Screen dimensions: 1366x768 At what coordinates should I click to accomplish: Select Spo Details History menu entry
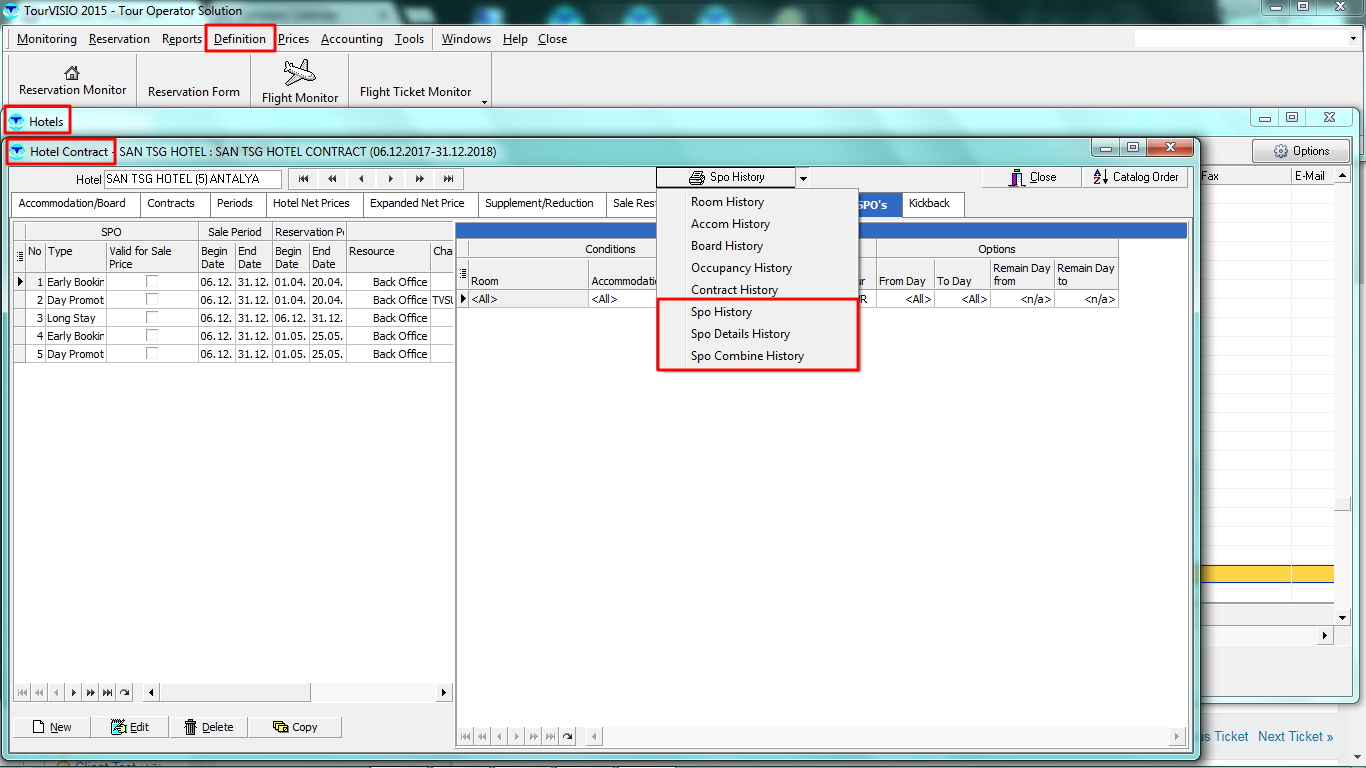(x=740, y=334)
